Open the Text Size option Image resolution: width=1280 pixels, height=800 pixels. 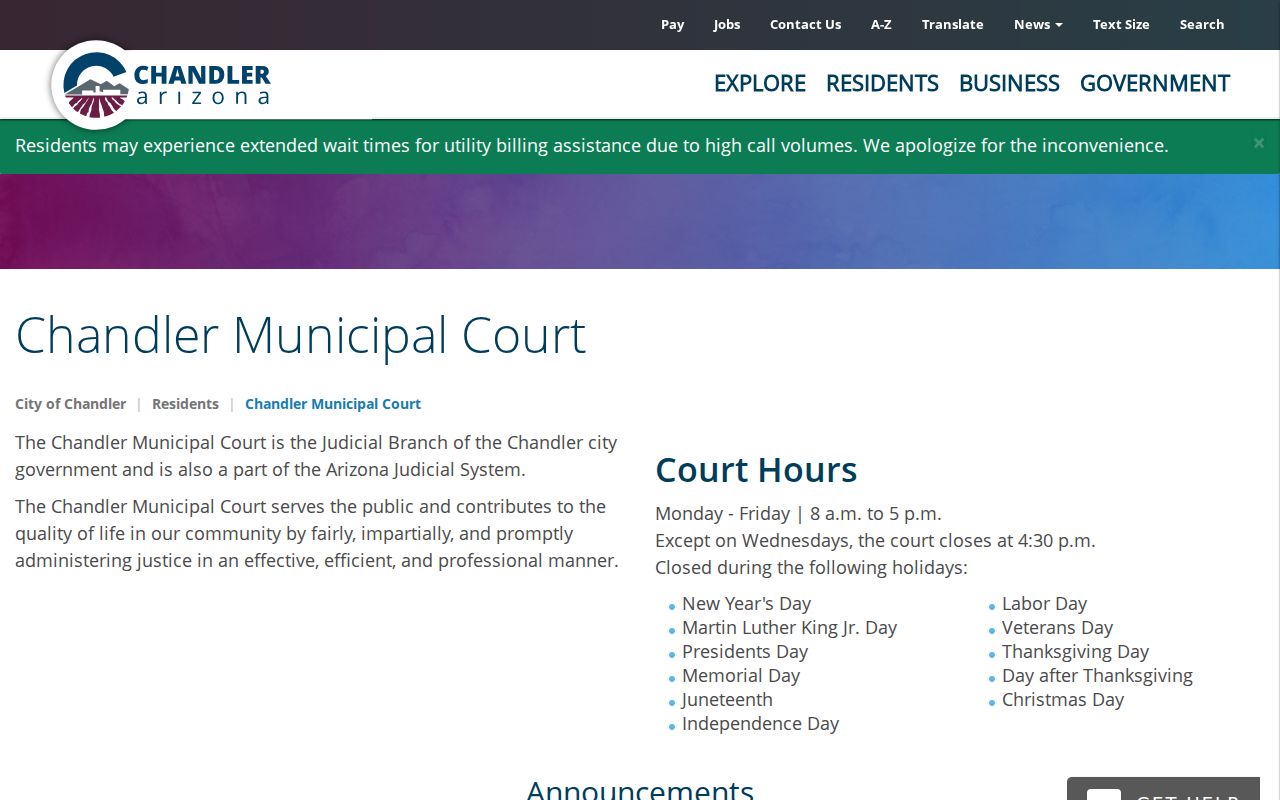click(1121, 24)
